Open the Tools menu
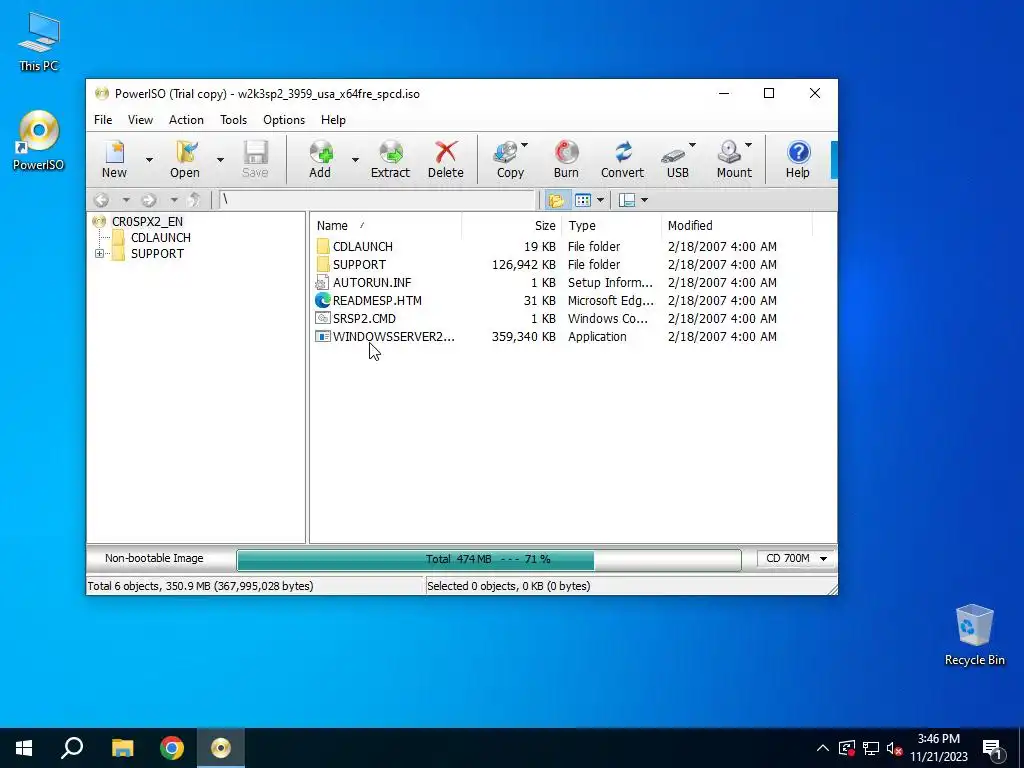 click(233, 120)
